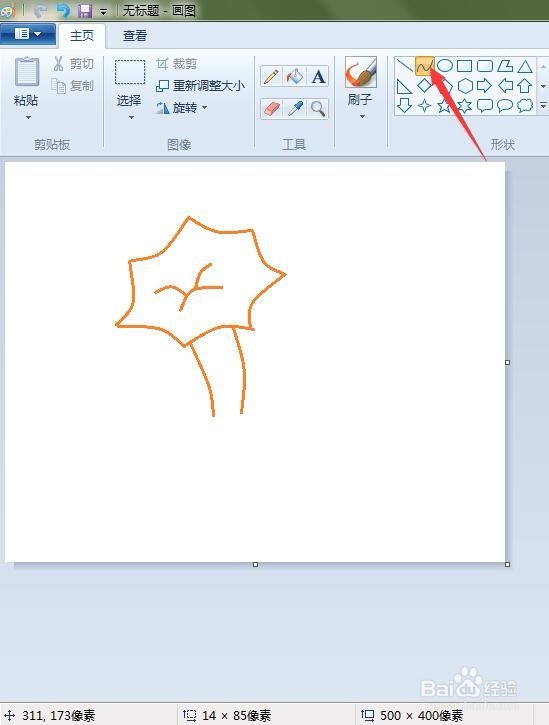Select the Pencil tool
Image resolution: width=549 pixels, height=725 pixels.
click(271, 76)
